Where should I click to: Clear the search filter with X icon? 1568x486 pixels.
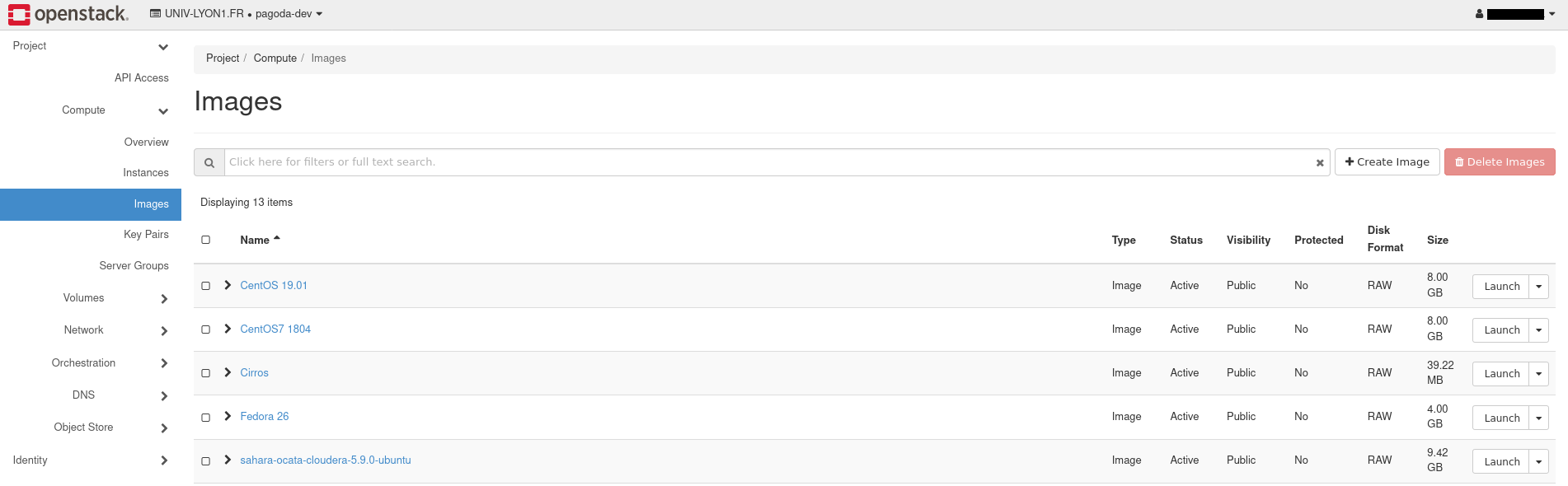(x=1320, y=163)
